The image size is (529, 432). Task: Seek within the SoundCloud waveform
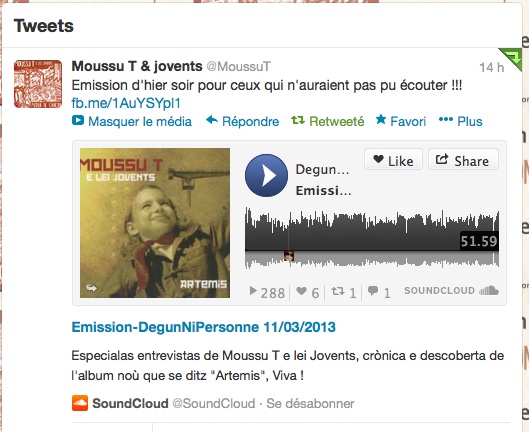[372, 238]
